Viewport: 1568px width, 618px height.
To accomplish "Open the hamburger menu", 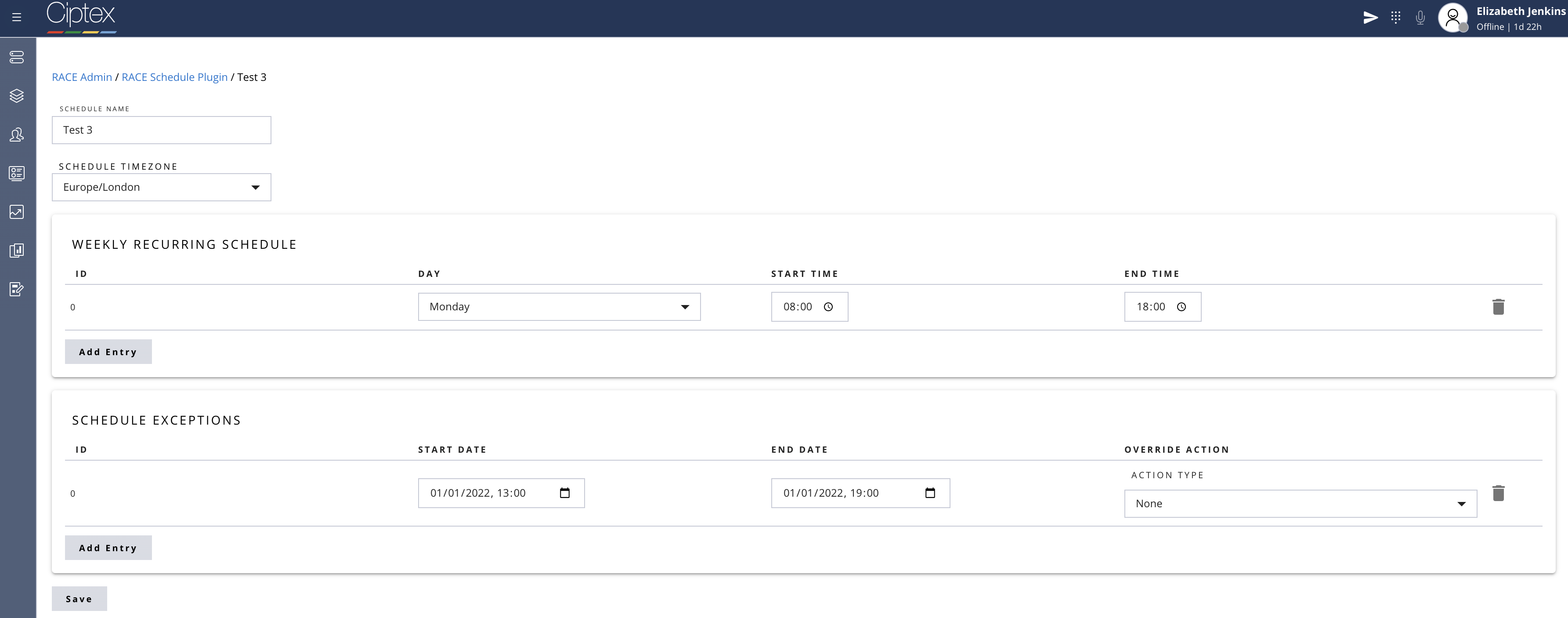I will tap(16, 17).
